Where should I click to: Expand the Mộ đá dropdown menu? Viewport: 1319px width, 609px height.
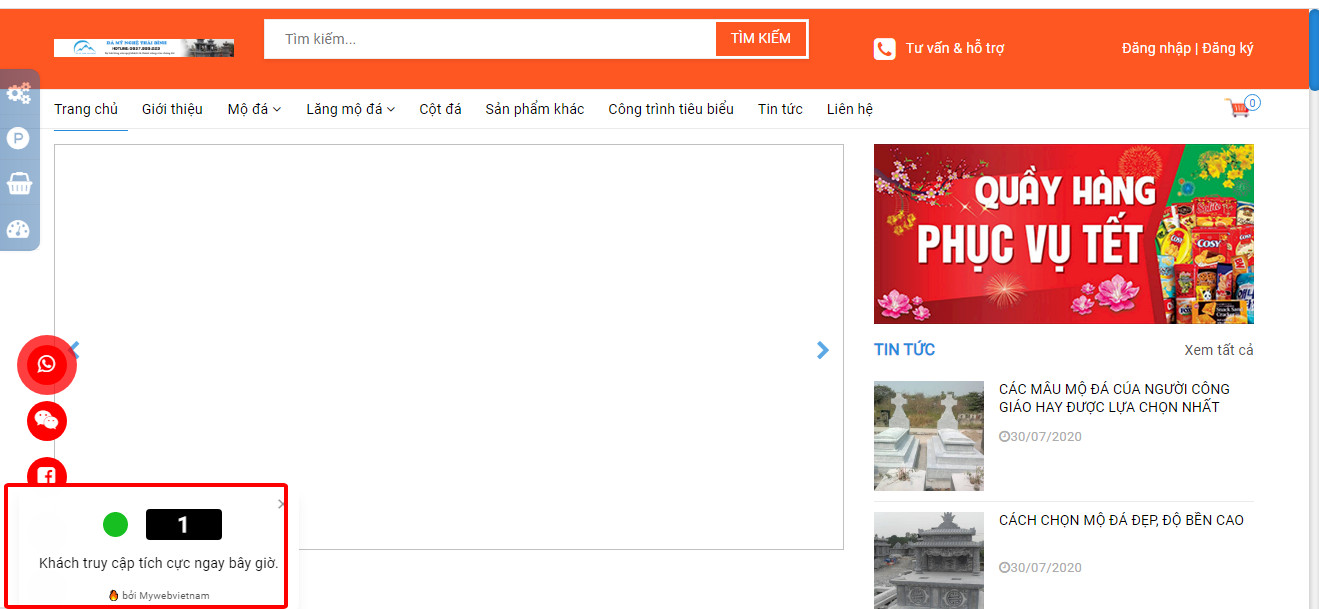254,109
